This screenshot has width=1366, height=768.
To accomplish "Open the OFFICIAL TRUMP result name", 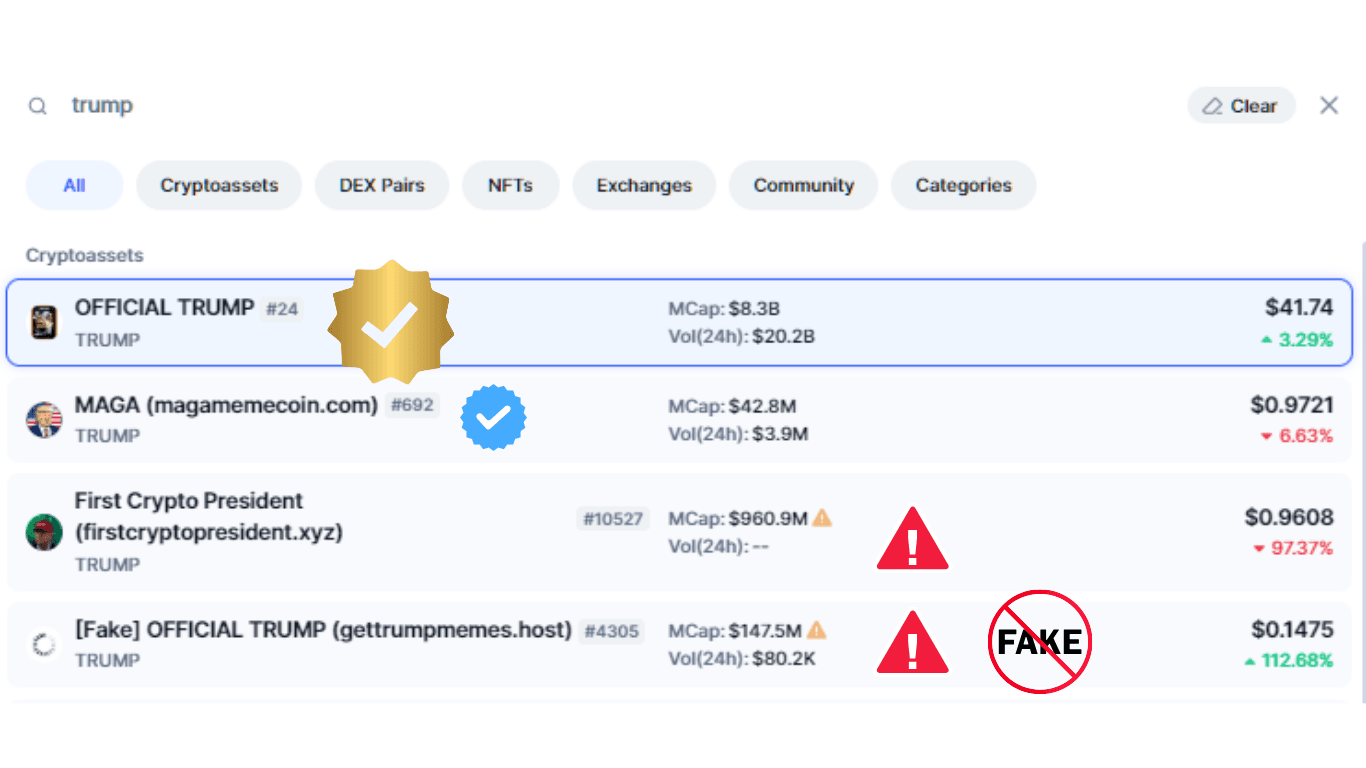I will (165, 308).
